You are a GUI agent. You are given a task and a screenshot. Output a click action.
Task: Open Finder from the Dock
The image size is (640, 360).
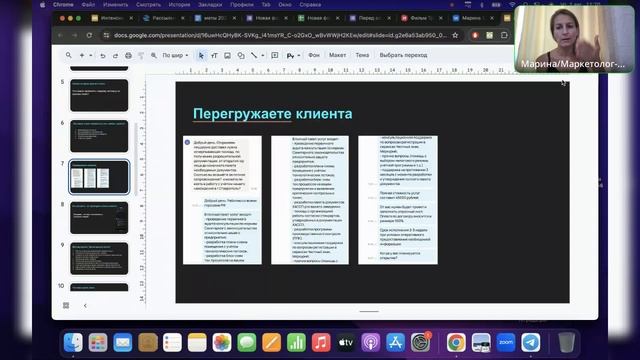(x=73, y=342)
